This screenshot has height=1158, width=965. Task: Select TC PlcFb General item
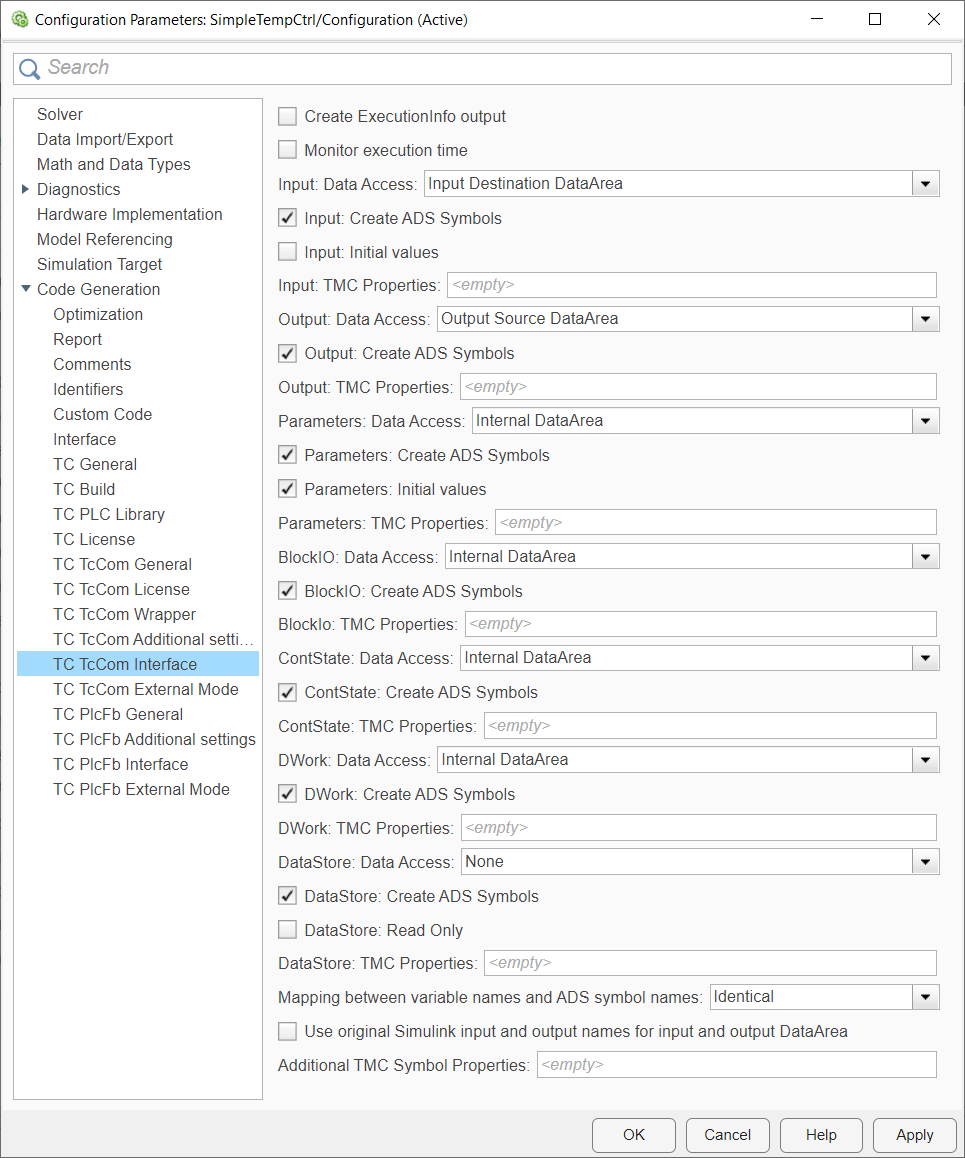[118, 715]
